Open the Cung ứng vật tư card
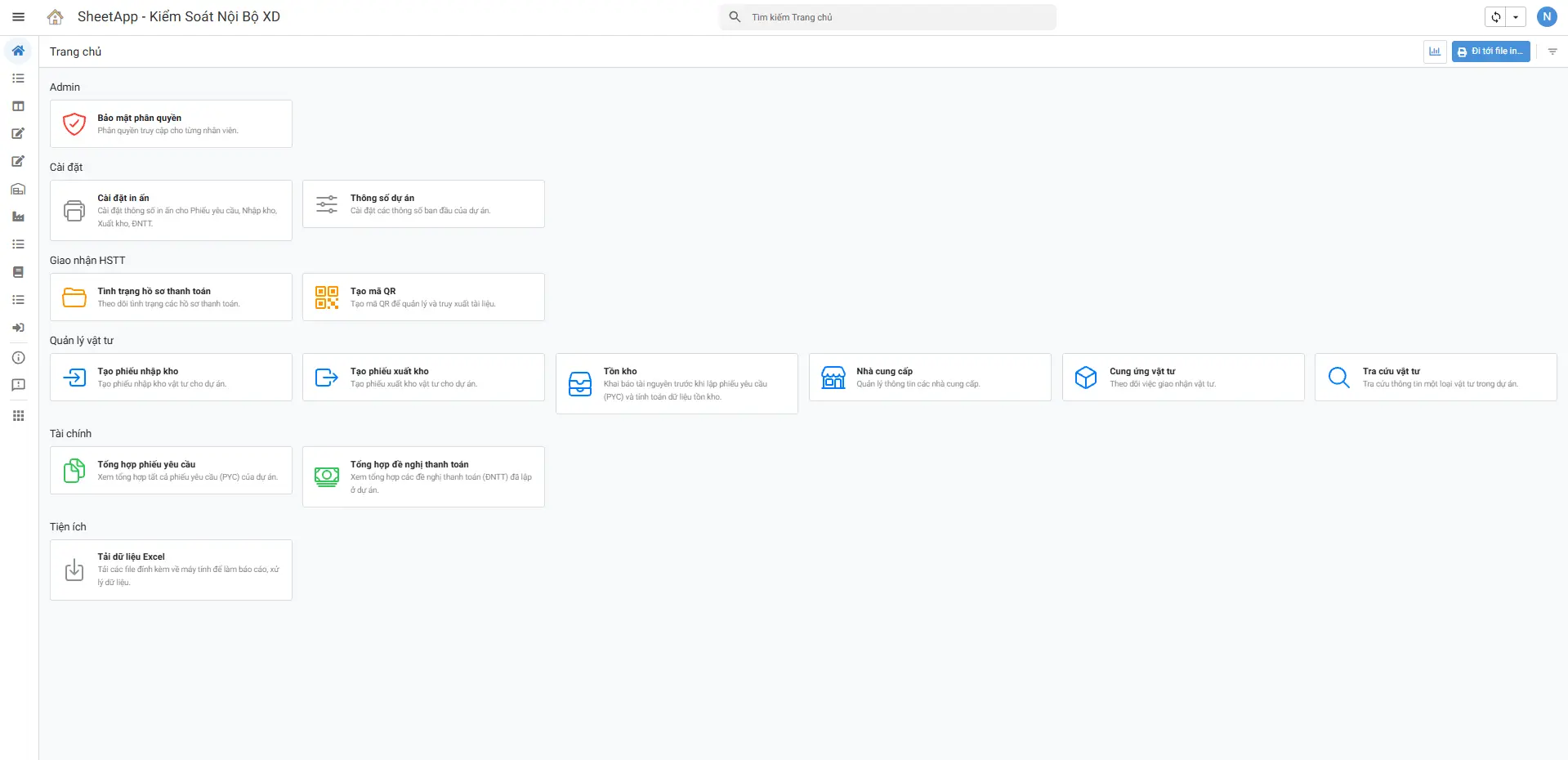The image size is (1568, 760). coord(1183,377)
